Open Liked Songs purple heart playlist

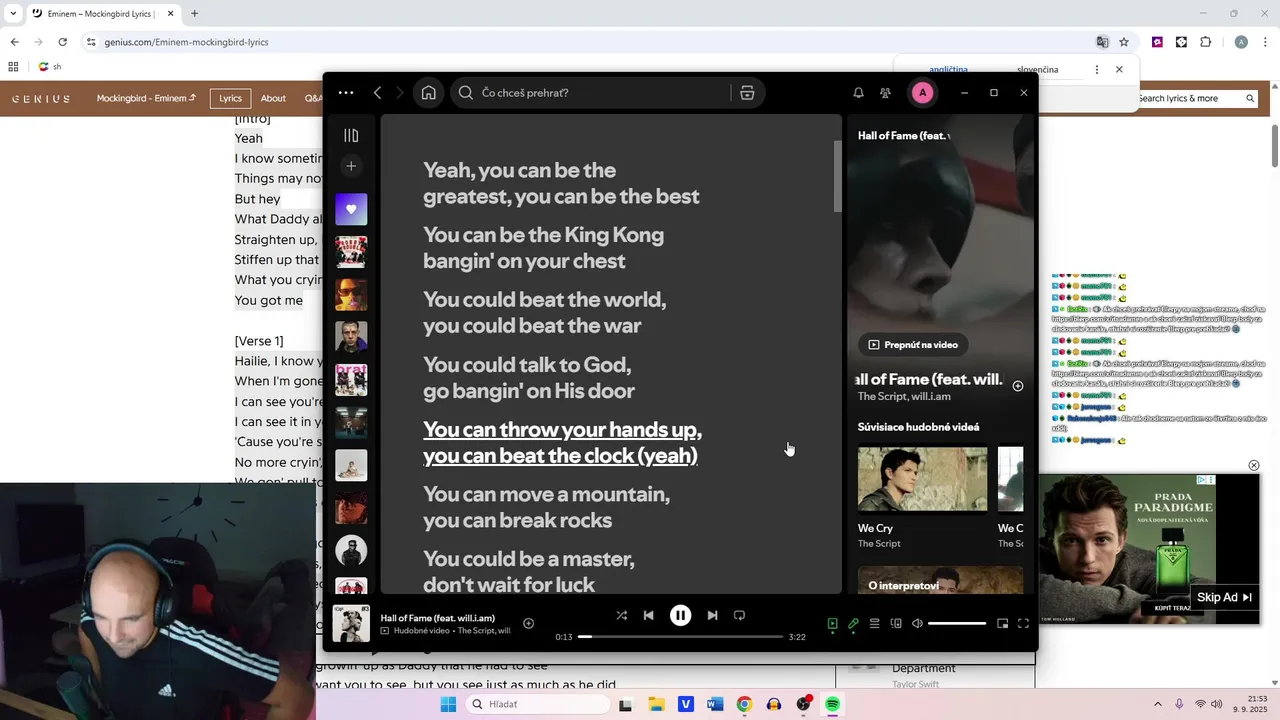tap(351, 209)
